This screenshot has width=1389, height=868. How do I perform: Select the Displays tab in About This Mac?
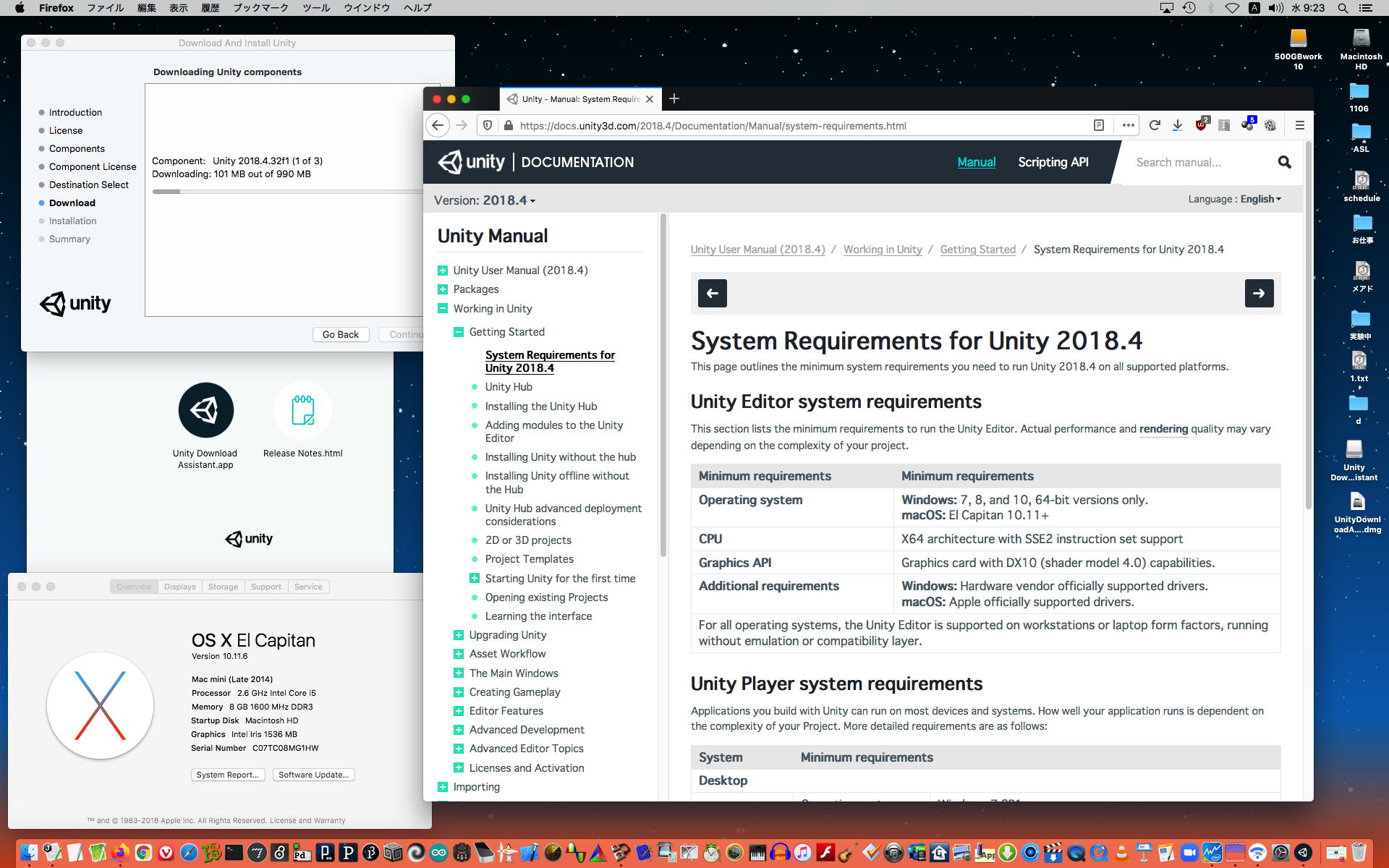point(179,587)
